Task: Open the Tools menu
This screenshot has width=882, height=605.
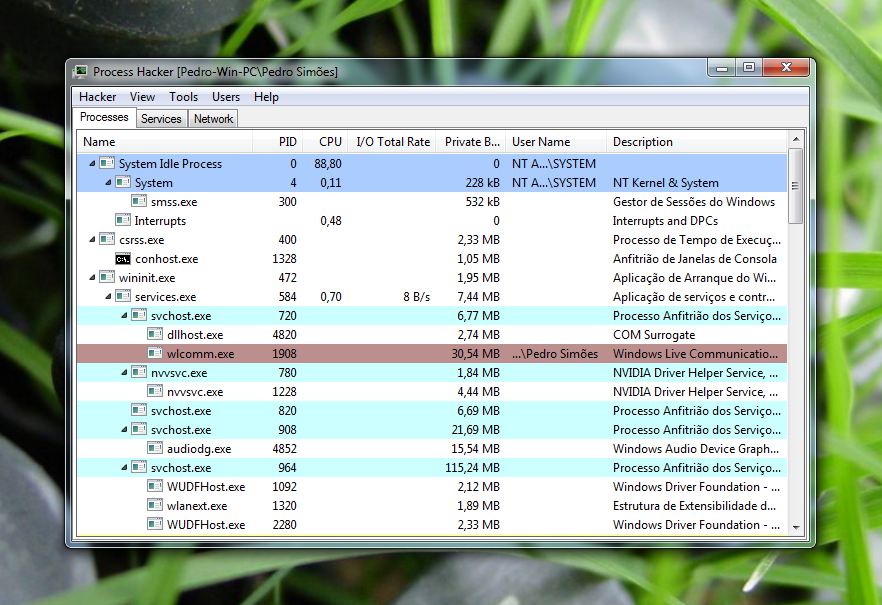Action: coord(183,97)
